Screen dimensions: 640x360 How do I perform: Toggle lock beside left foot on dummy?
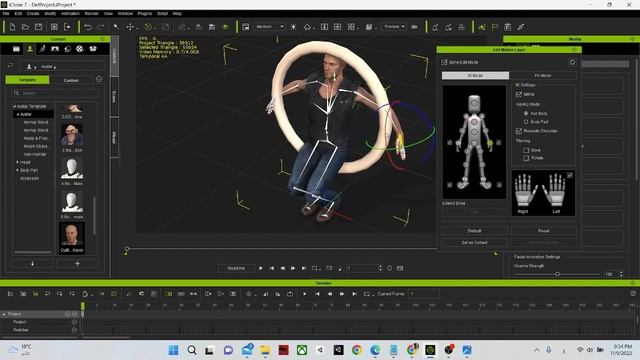click(499, 185)
